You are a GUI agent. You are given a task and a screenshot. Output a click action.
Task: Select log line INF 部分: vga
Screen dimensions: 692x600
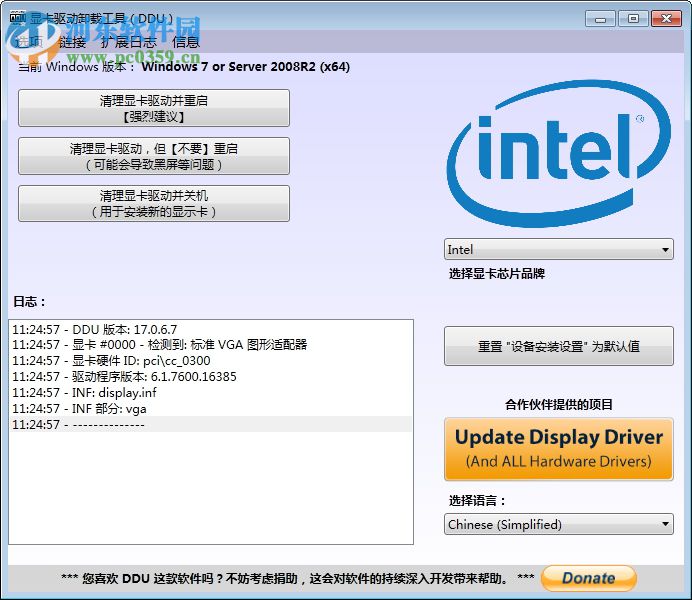210,409
